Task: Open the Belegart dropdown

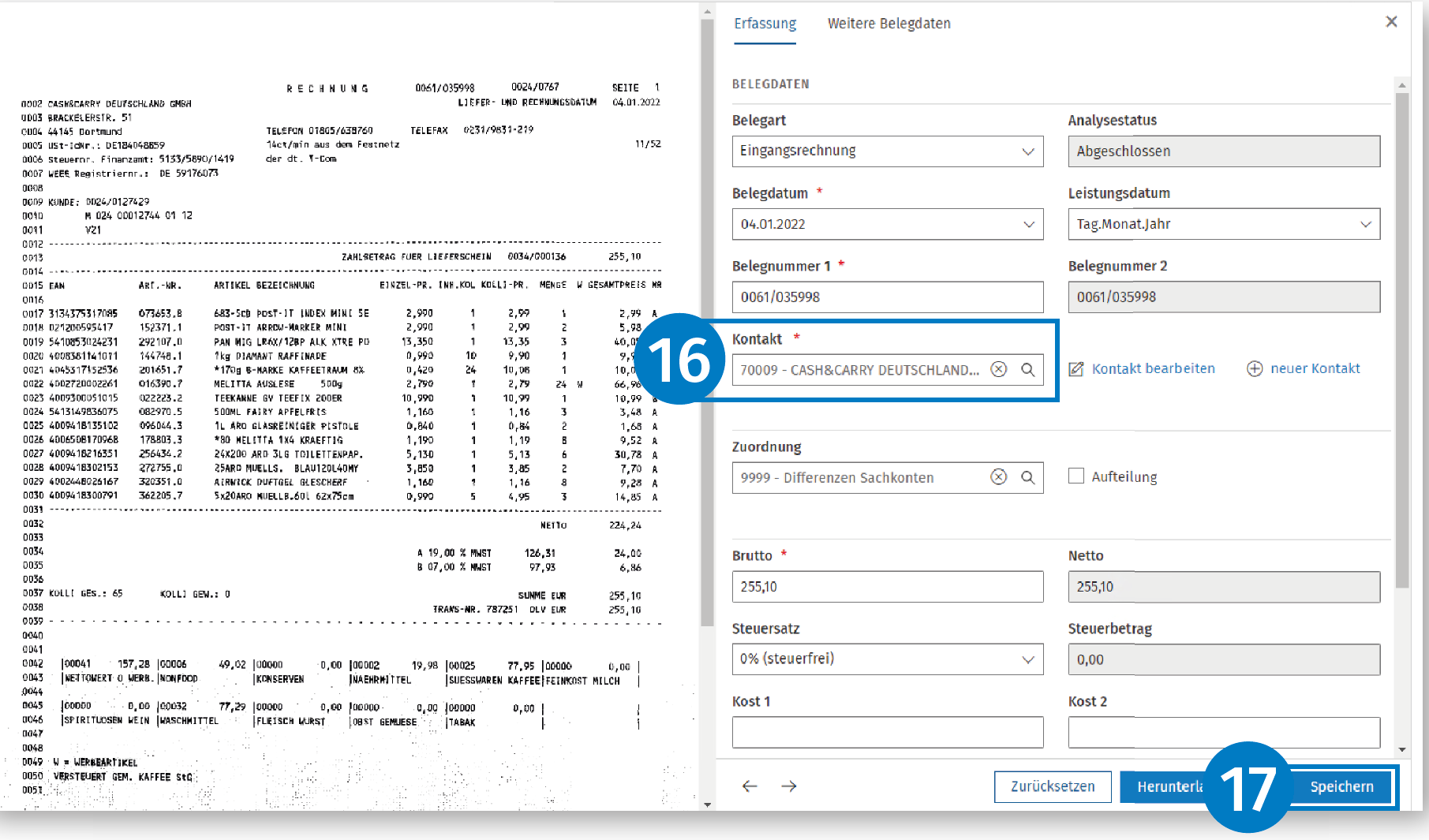Action: point(888,151)
